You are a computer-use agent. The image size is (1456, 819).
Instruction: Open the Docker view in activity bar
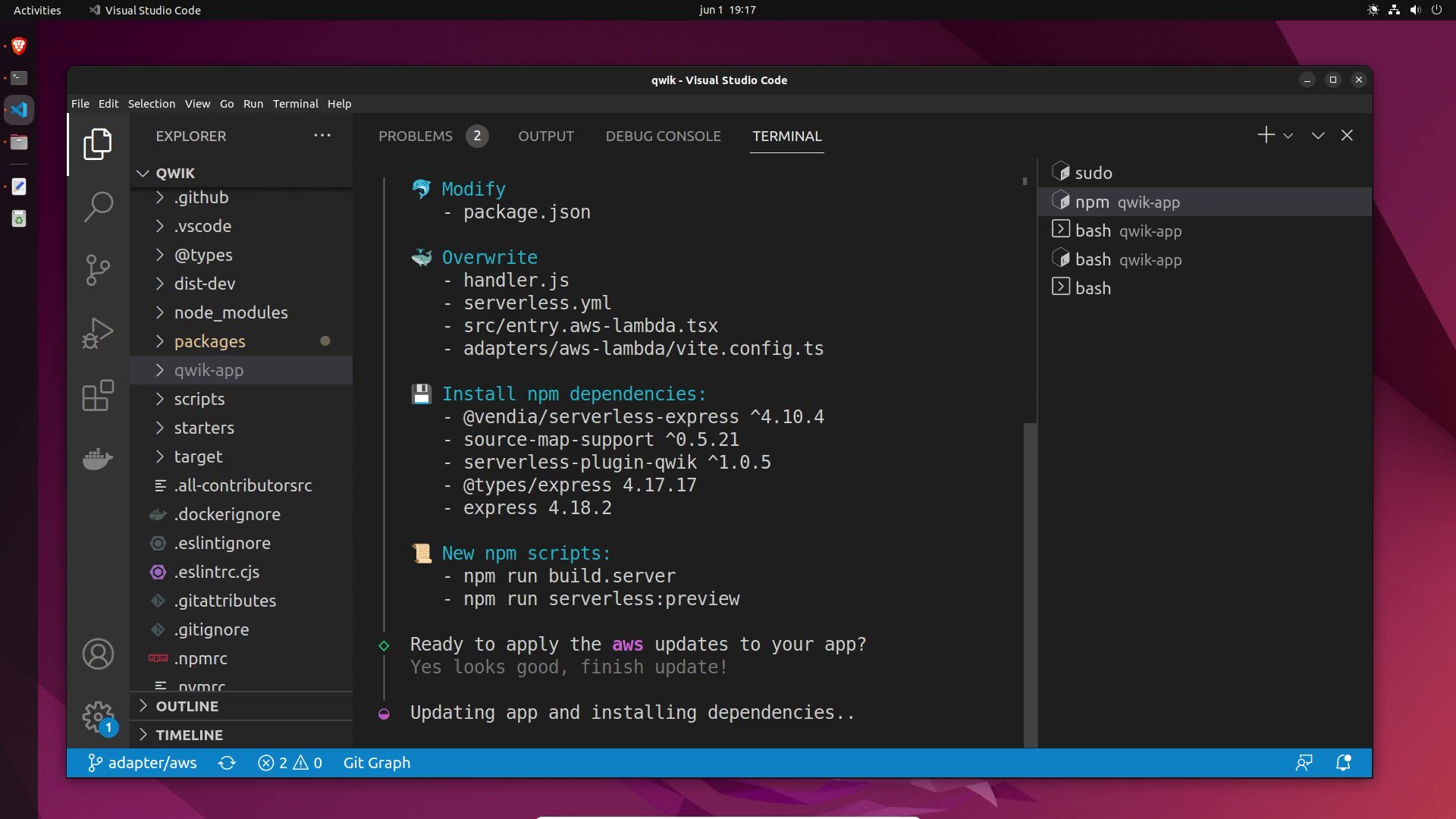(x=98, y=458)
